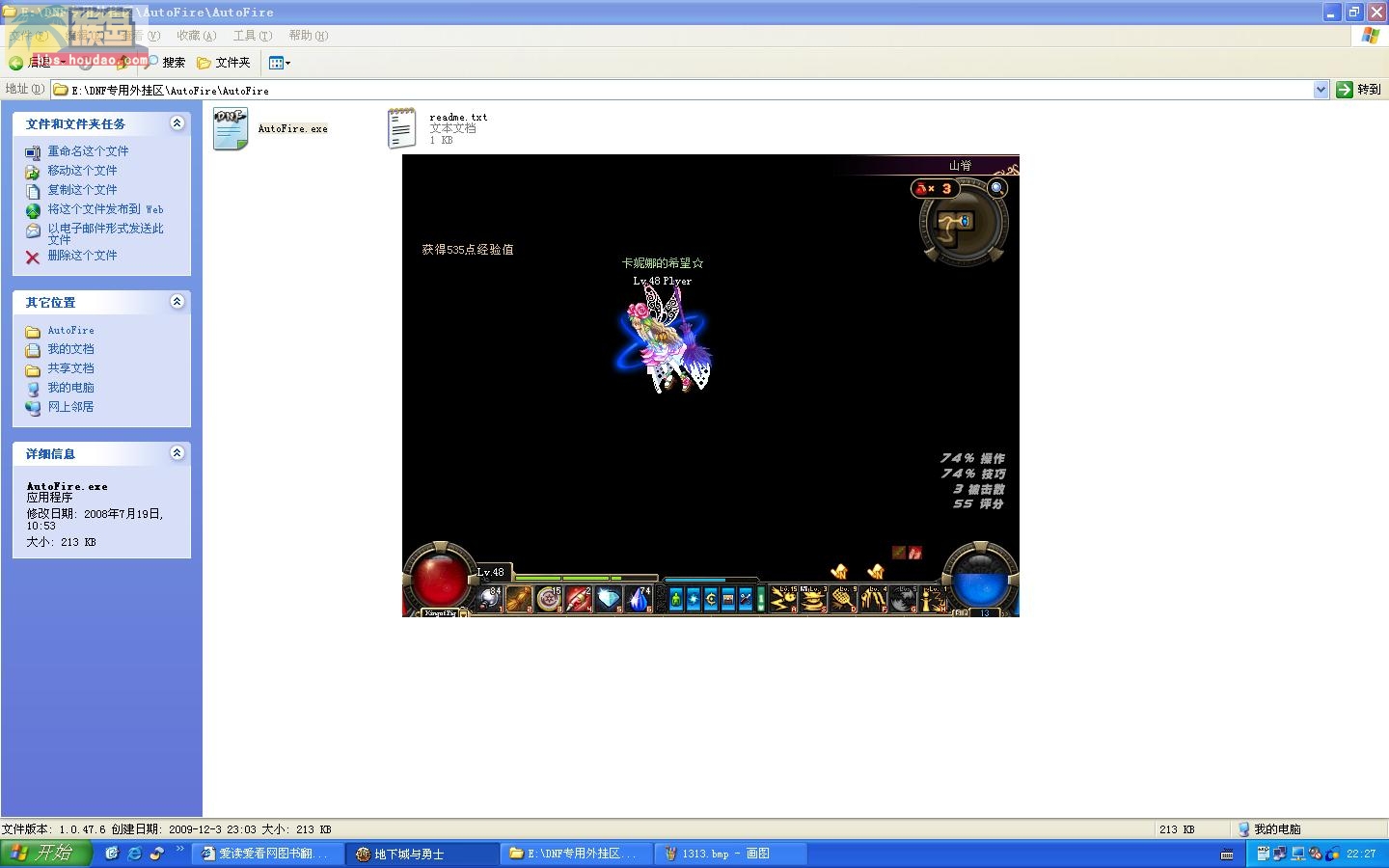Select the readme.txt text document icon
The image size is (1389, 868).
401,128
